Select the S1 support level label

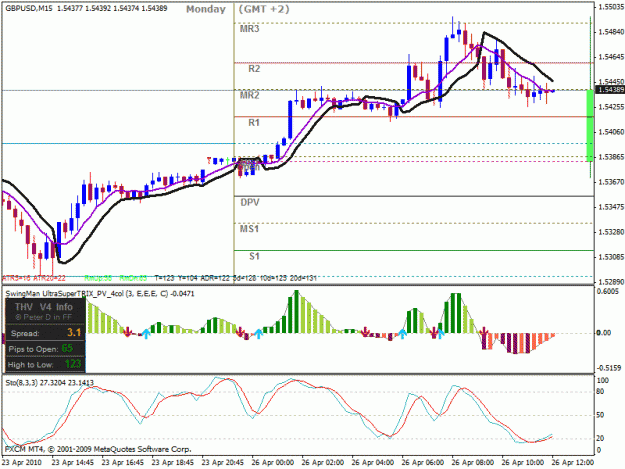[254, 256]
